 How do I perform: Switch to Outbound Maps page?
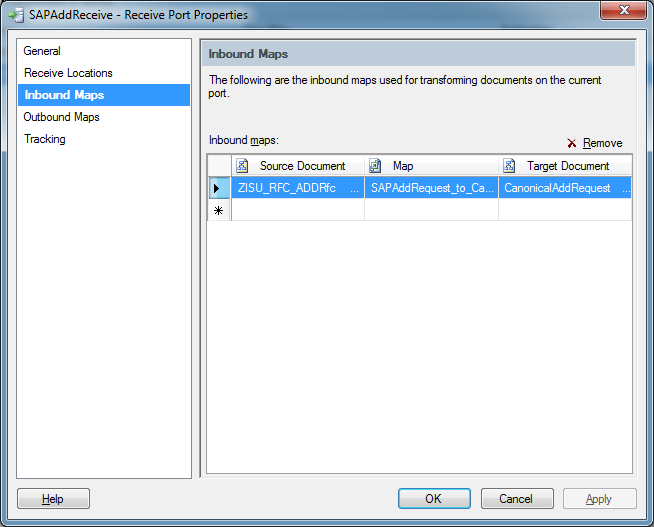(x=61, y=117)
